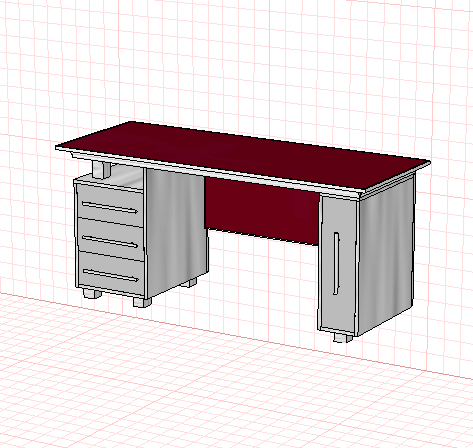Select the vertical handle on the cabinet door
This screenshot has width=473, height=448.
coord(336,263)
